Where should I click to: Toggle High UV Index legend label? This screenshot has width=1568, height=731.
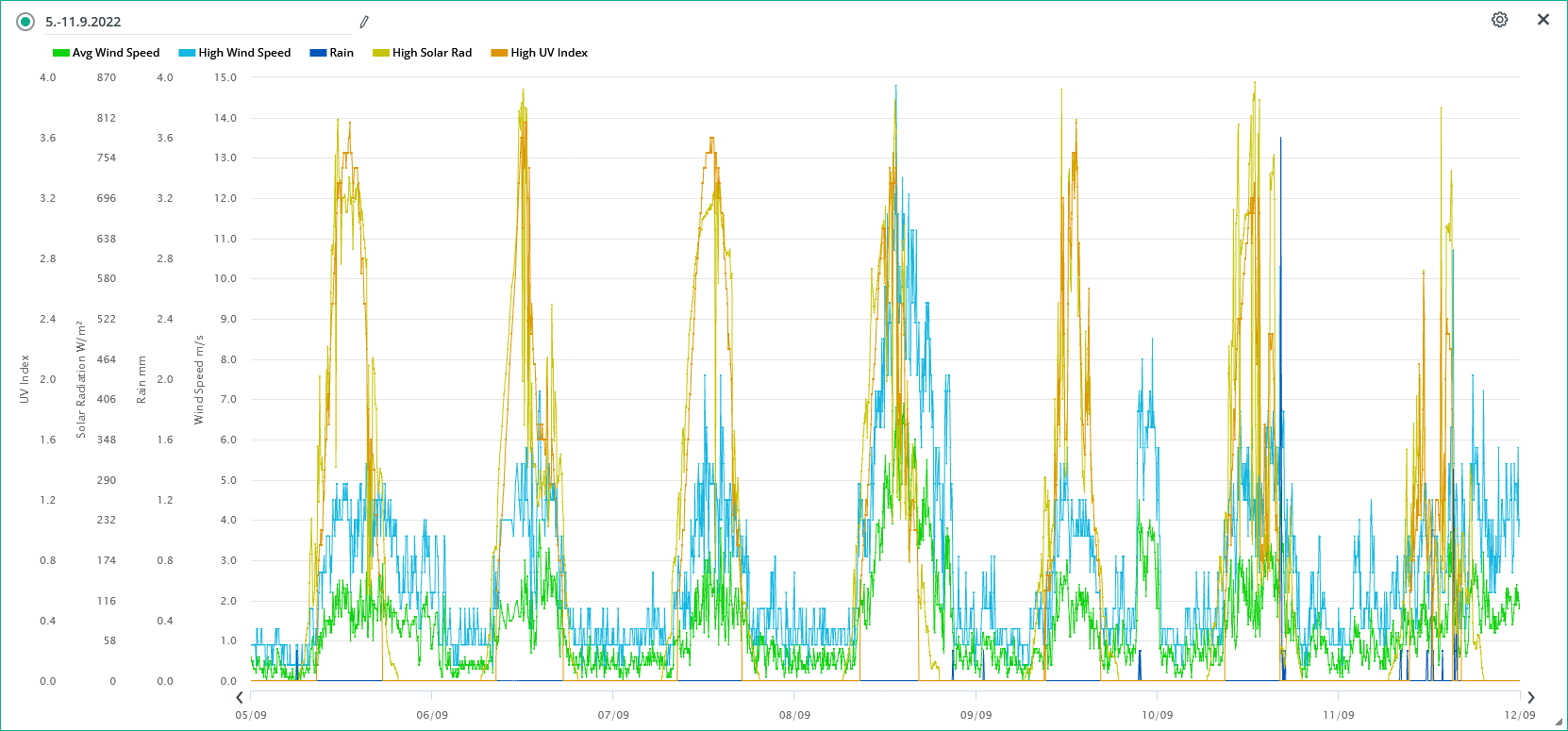[549, 53]
